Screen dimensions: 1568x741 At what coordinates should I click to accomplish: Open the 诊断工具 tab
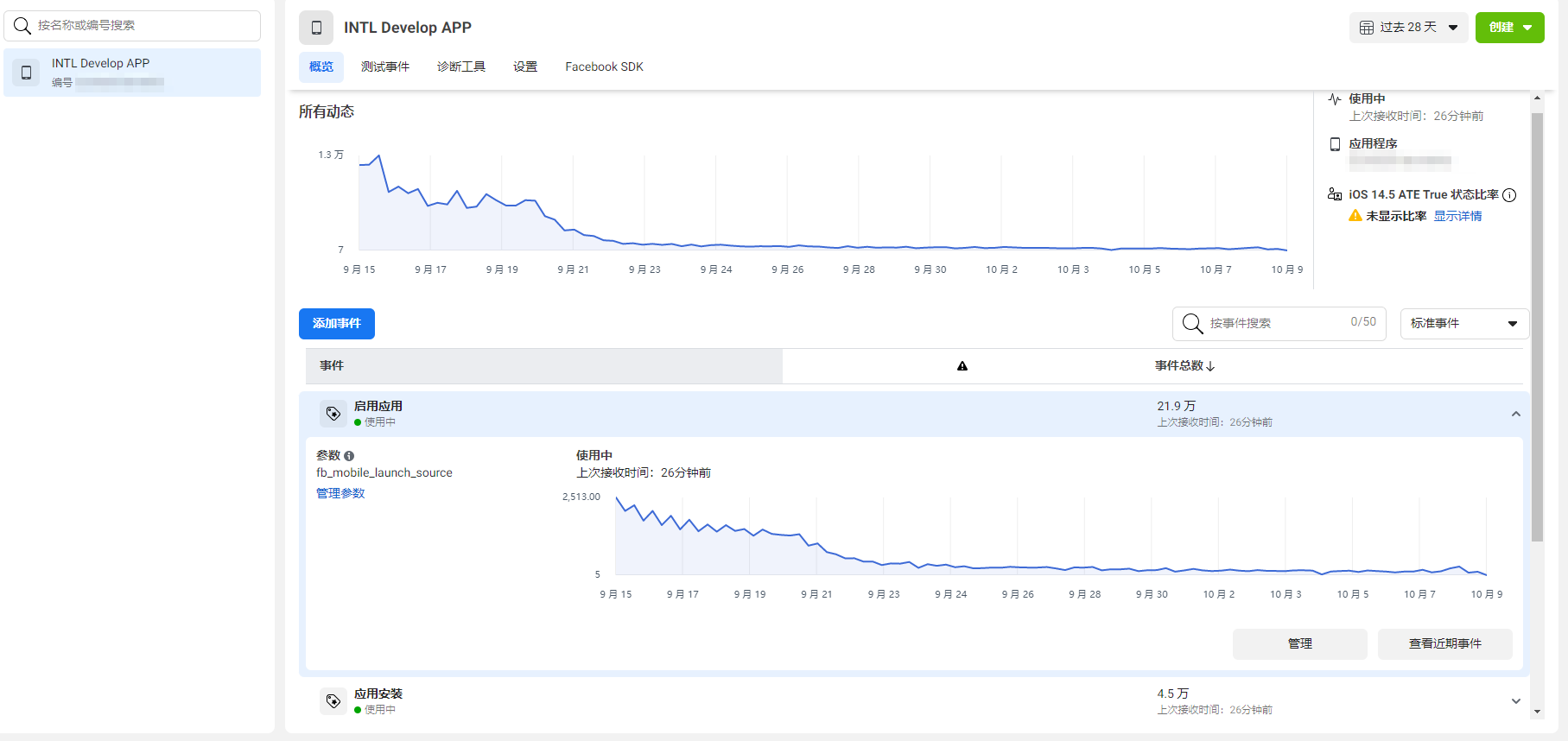point(461,67)
